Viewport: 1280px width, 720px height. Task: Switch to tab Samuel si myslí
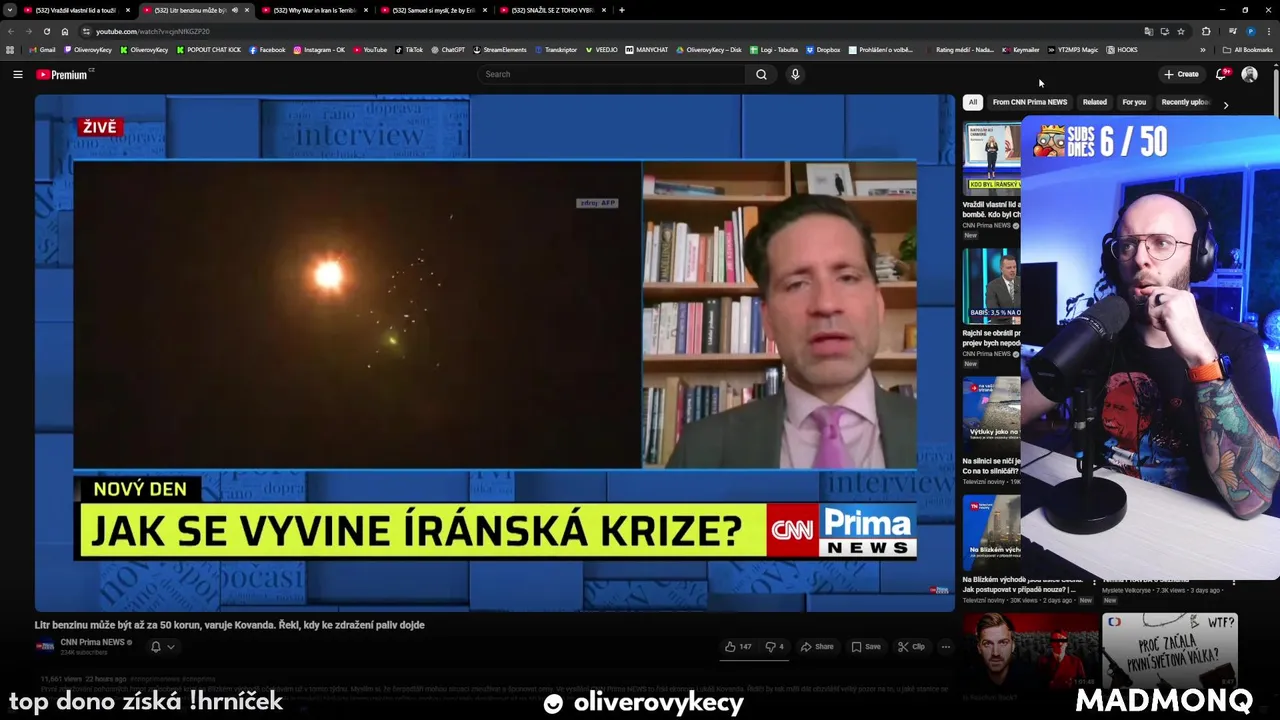coord(433,10)
